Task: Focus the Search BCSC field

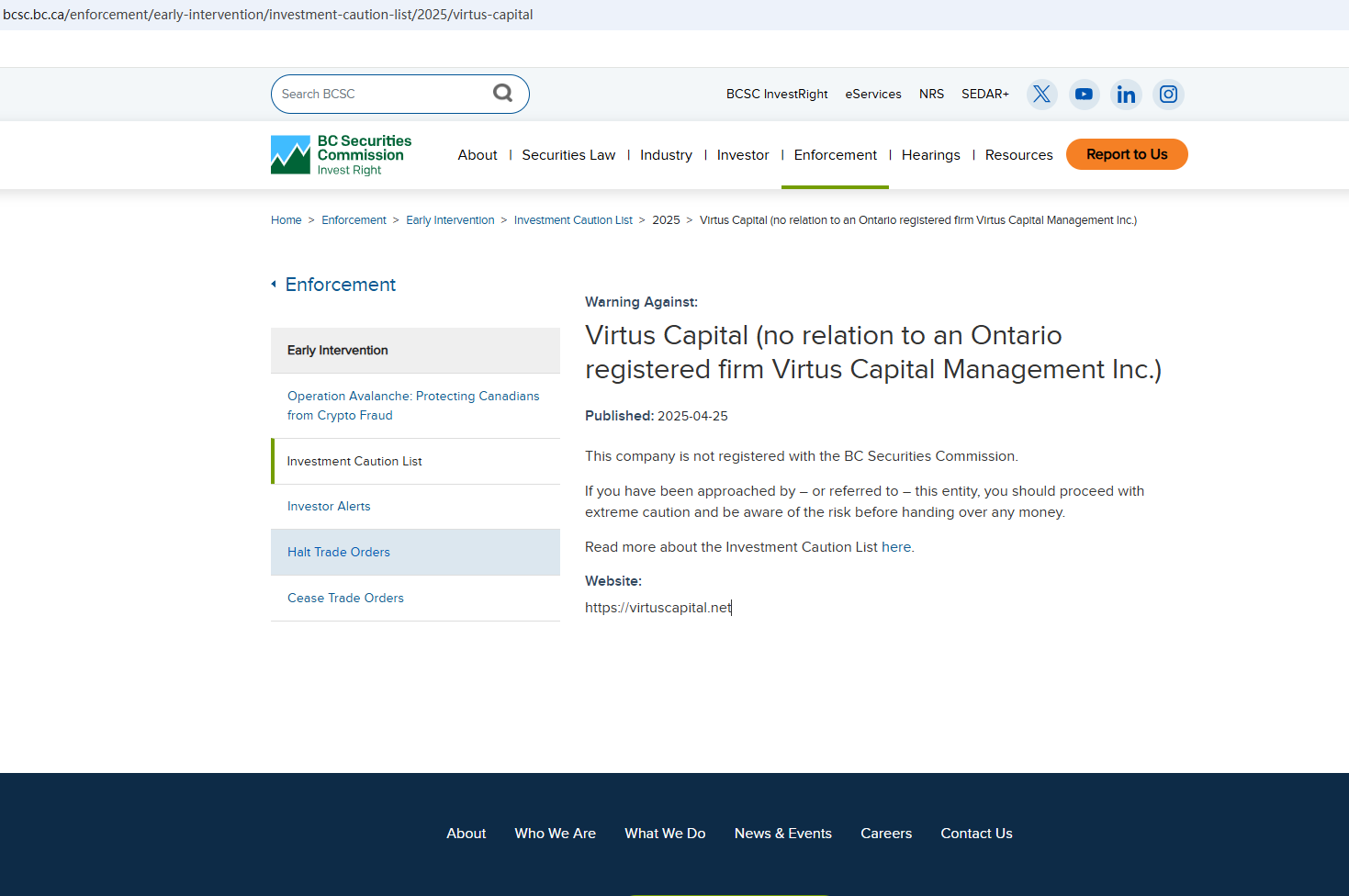Action: (x=400, y=94)
